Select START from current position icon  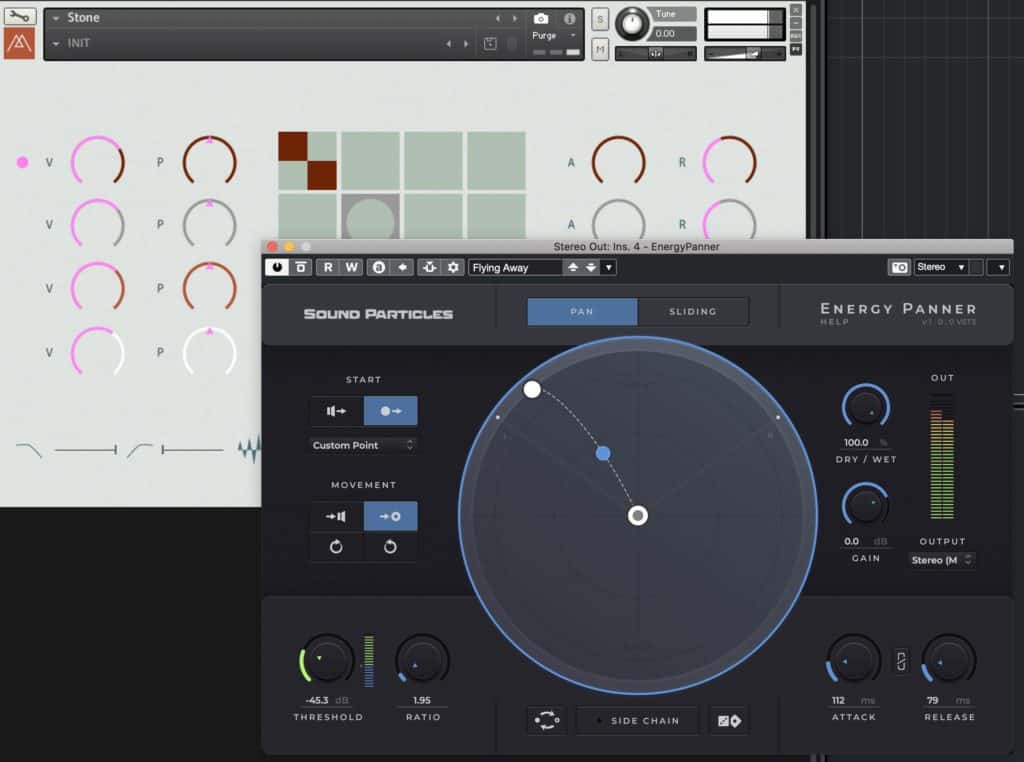click(x=337, y=411)
